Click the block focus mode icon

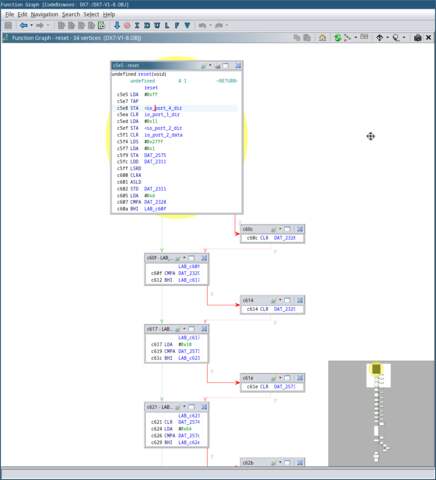click(x=396, y=38)
